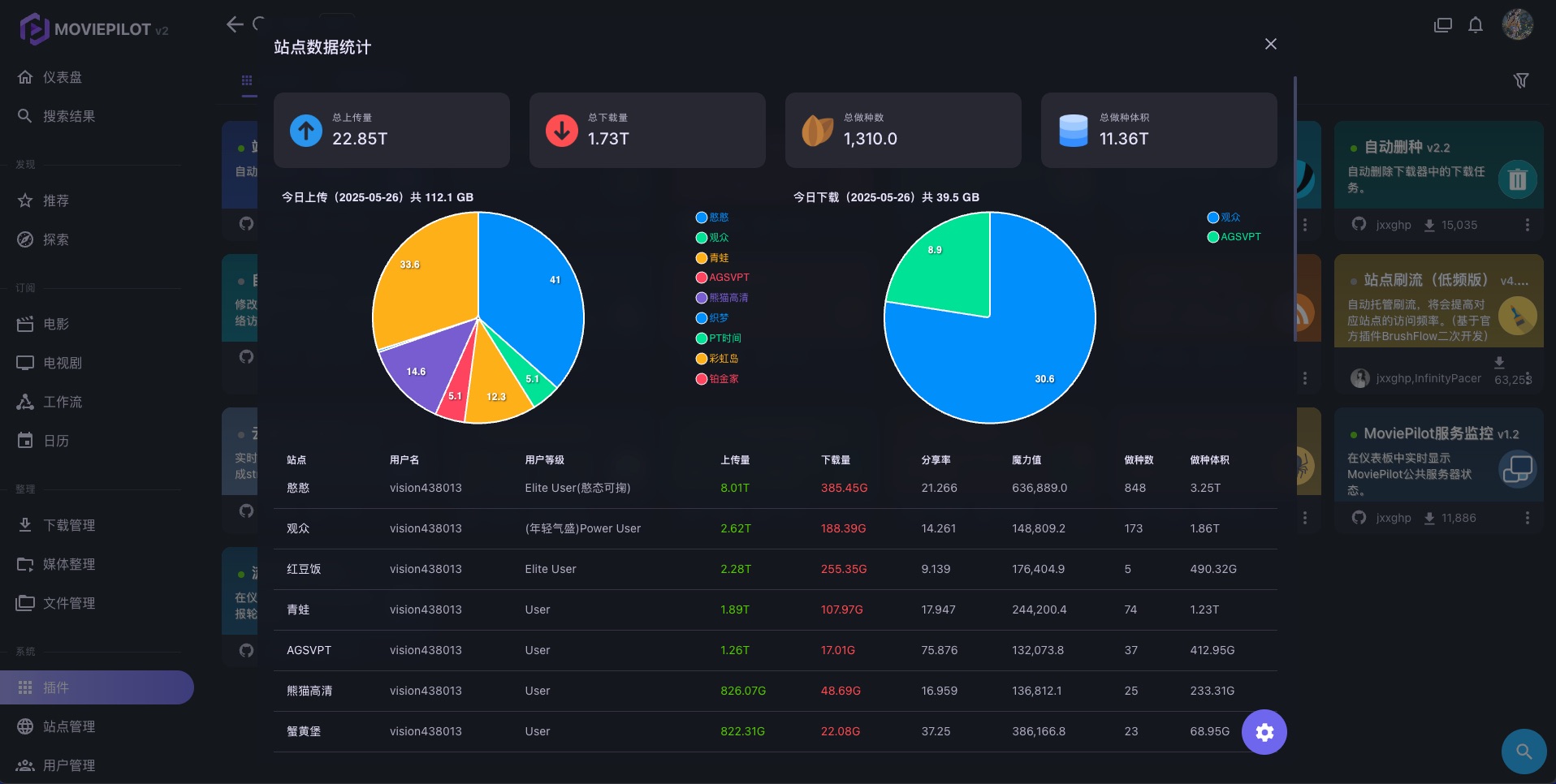The image size is (1556, 784).
Task: Toggle 观众 in download chart legend
Action: click(1224, 218)
